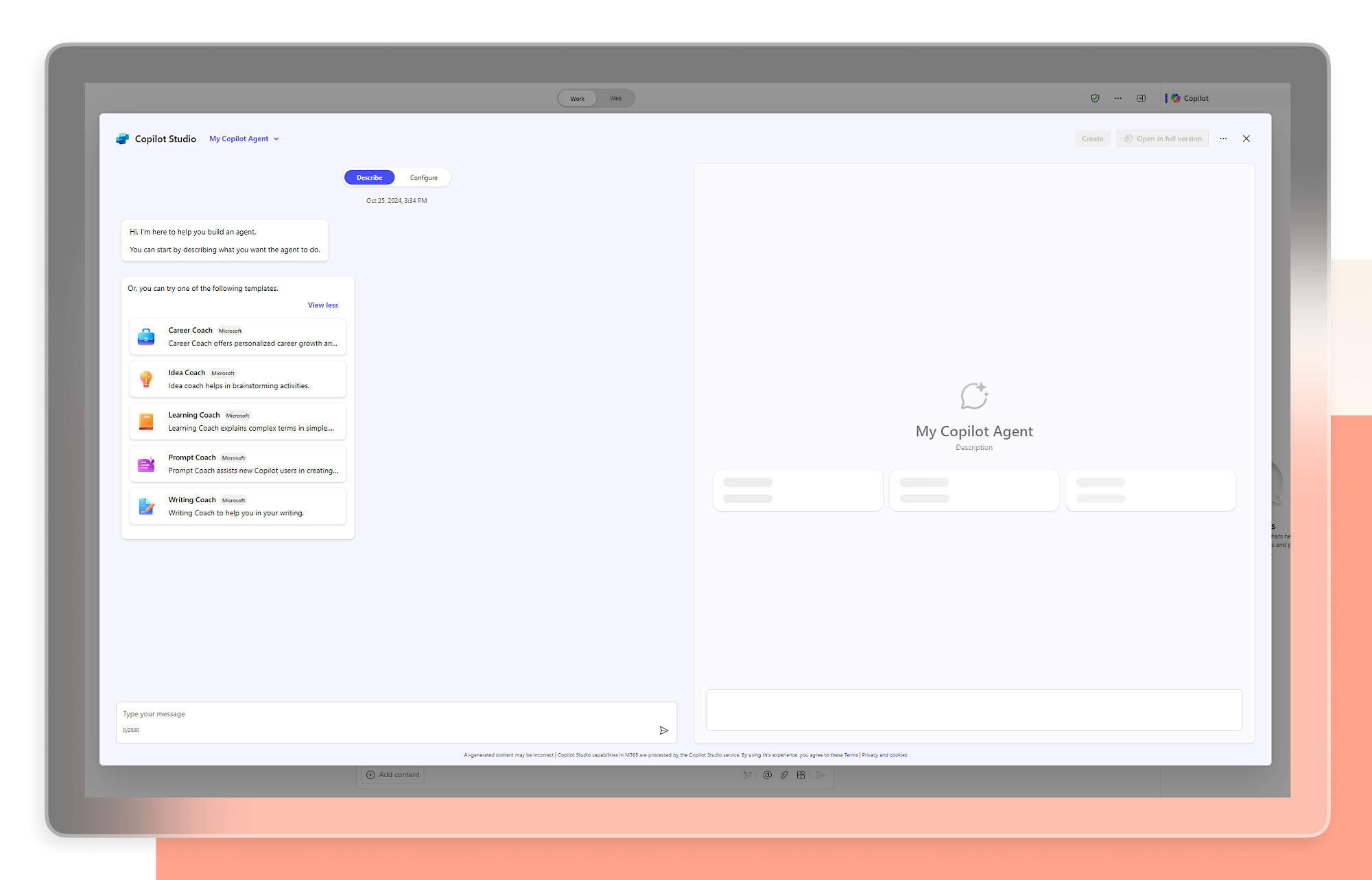The width and height of the screenshot is (1372, 880).
Task: Select the Prompt Coach template
Action: (237, 464)
